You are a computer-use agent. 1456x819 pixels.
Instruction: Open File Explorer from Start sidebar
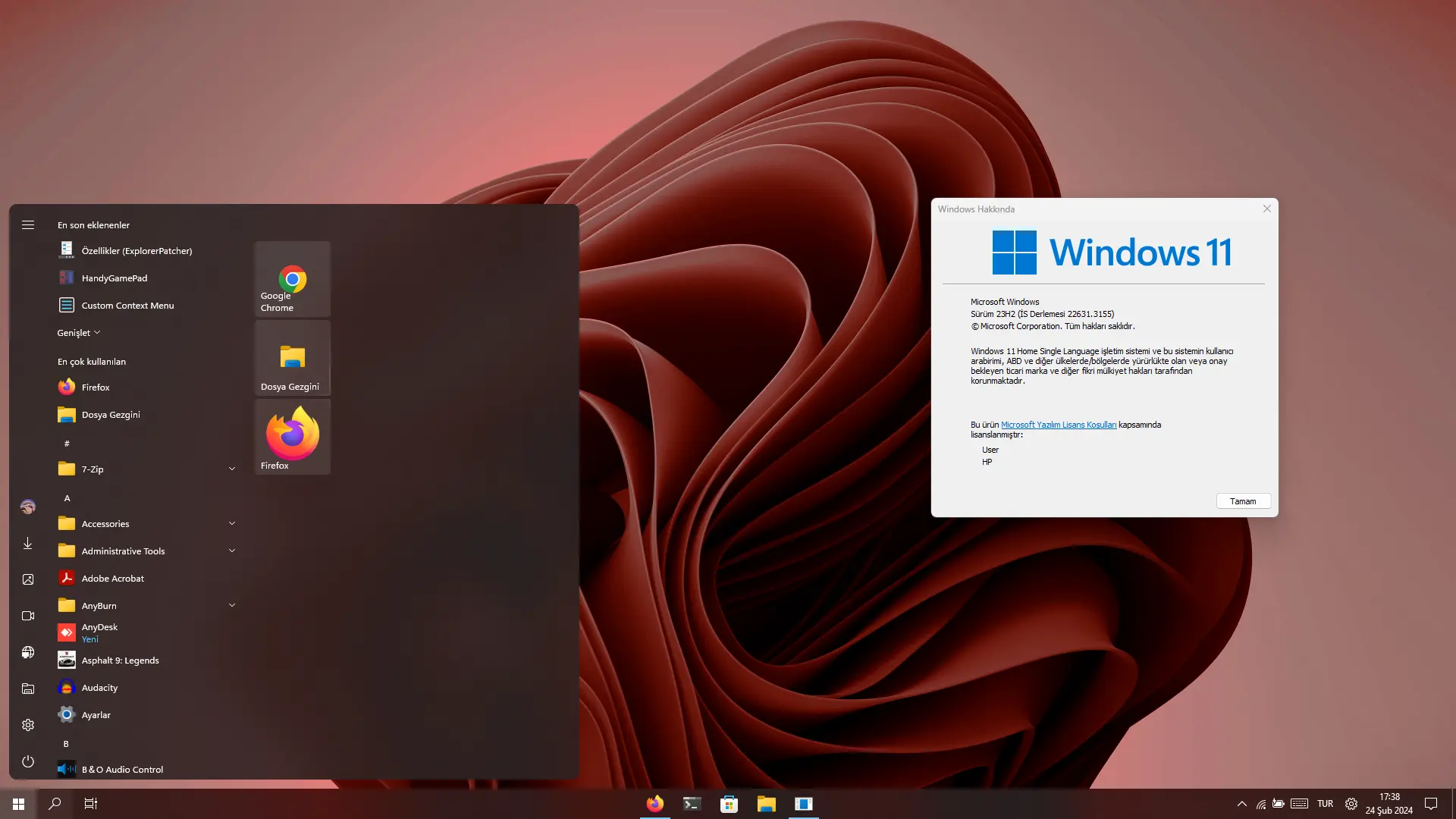click(28, 689)
